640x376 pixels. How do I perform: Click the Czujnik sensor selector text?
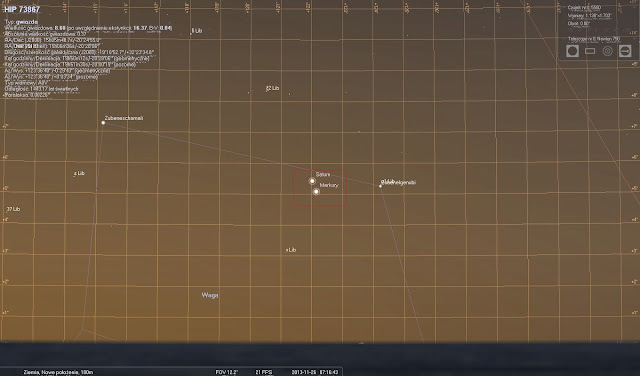(x=584, y=7)
